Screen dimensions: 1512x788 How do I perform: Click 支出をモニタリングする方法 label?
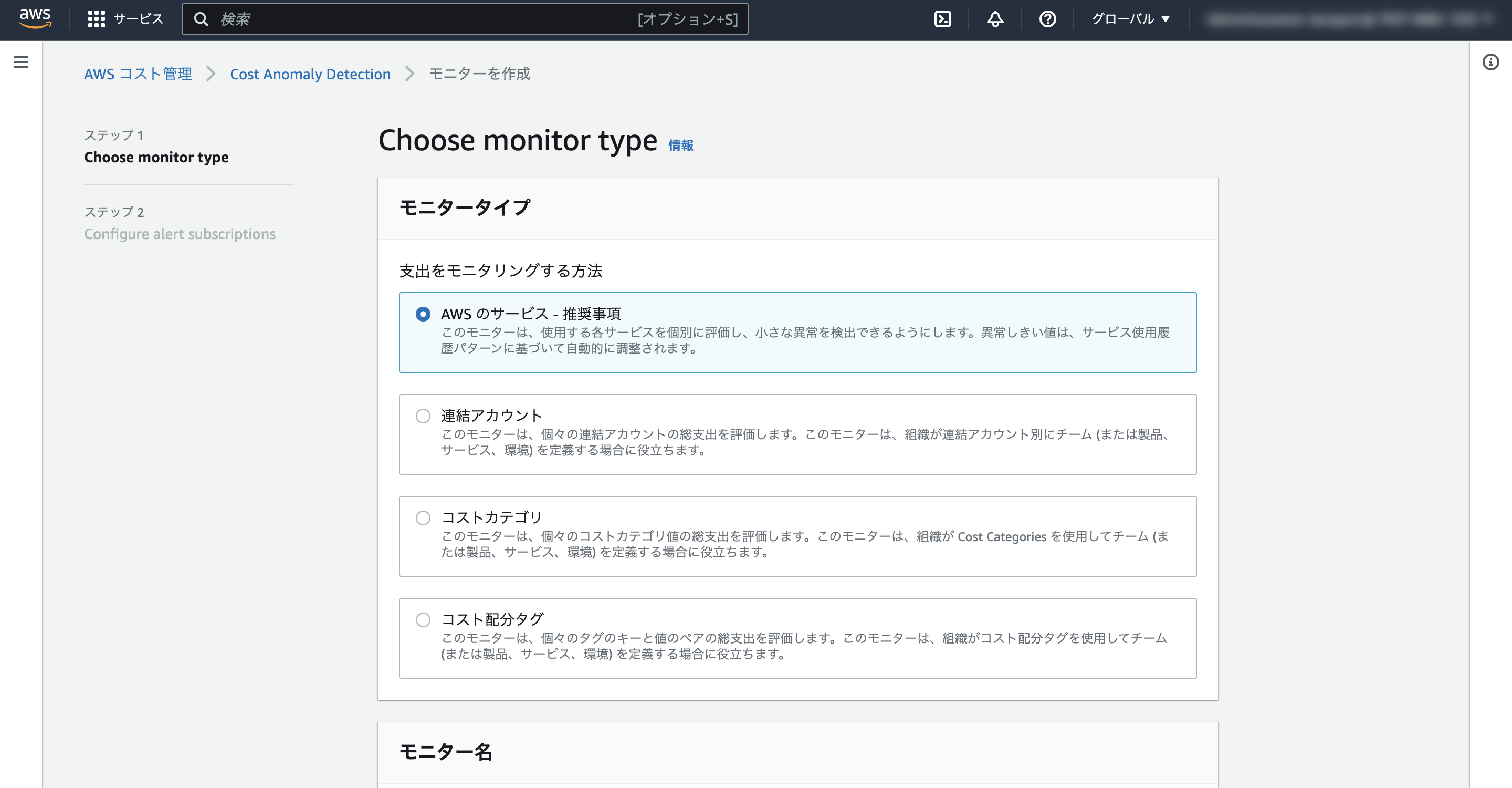pos(501,271)
